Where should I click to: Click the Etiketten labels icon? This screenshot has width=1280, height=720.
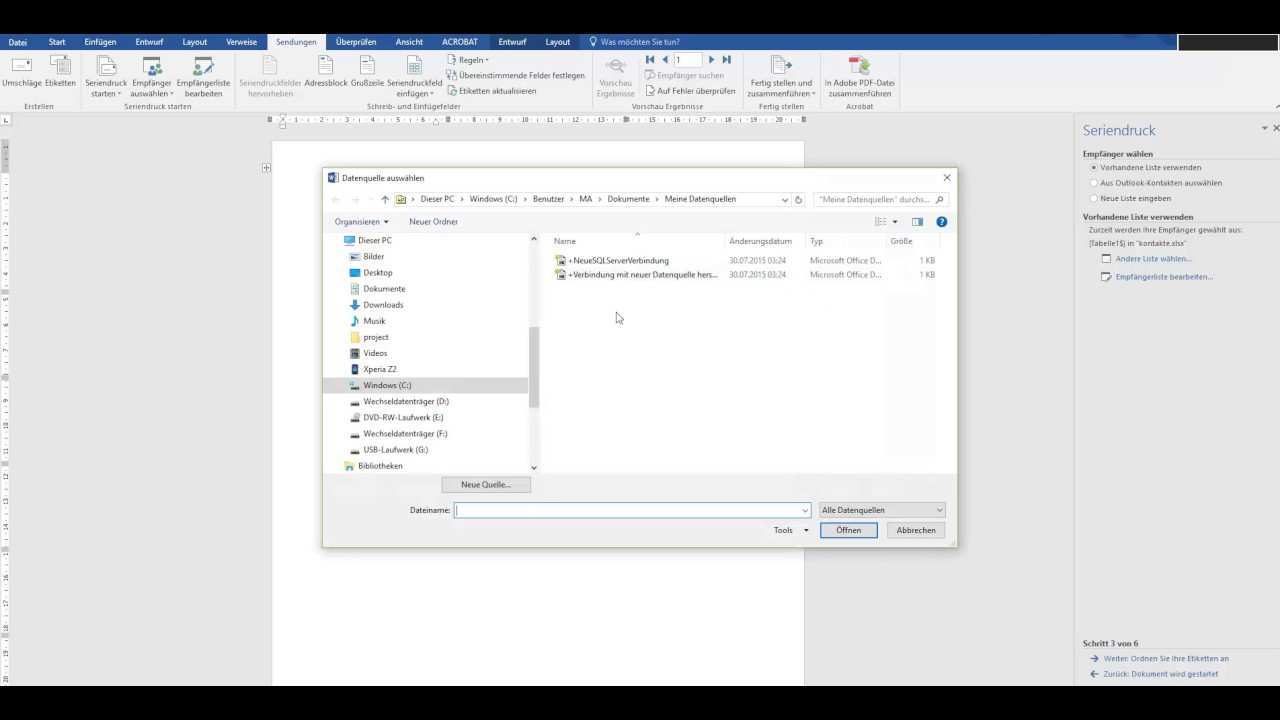60,67
